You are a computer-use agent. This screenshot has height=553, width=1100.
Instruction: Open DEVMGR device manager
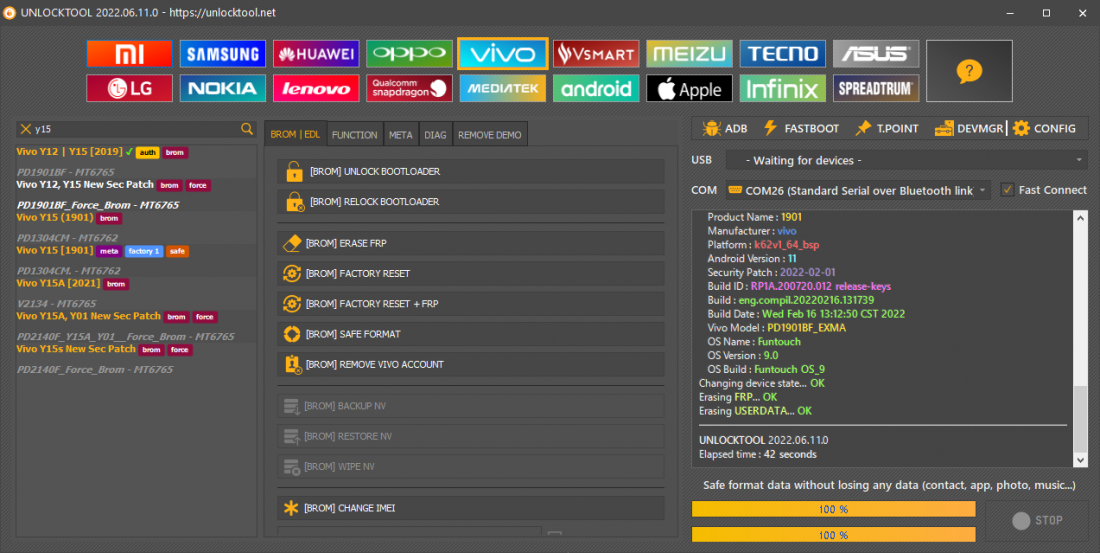(969, 128)
